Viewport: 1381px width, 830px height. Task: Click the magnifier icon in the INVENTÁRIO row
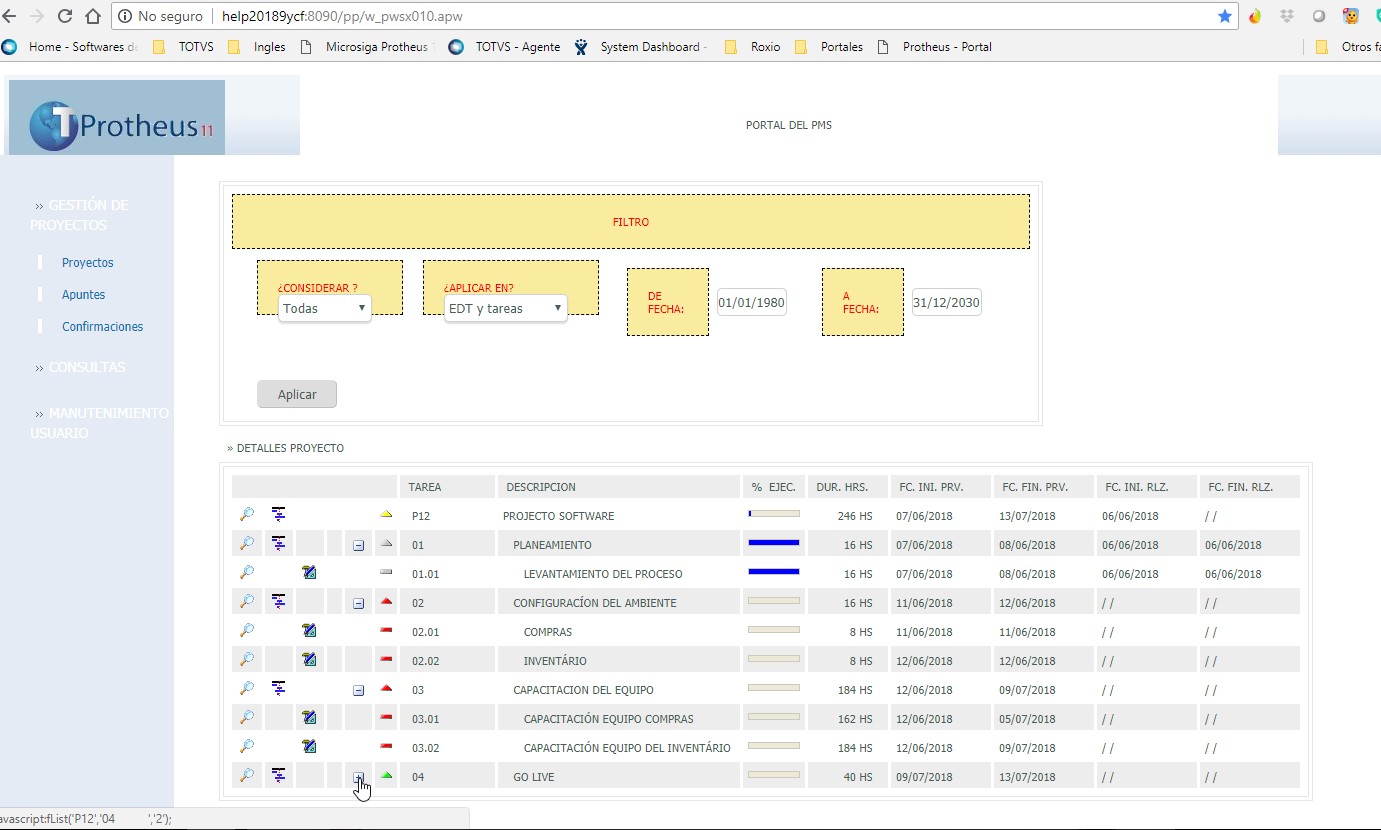pyautogui.click(x=247, y=659)
